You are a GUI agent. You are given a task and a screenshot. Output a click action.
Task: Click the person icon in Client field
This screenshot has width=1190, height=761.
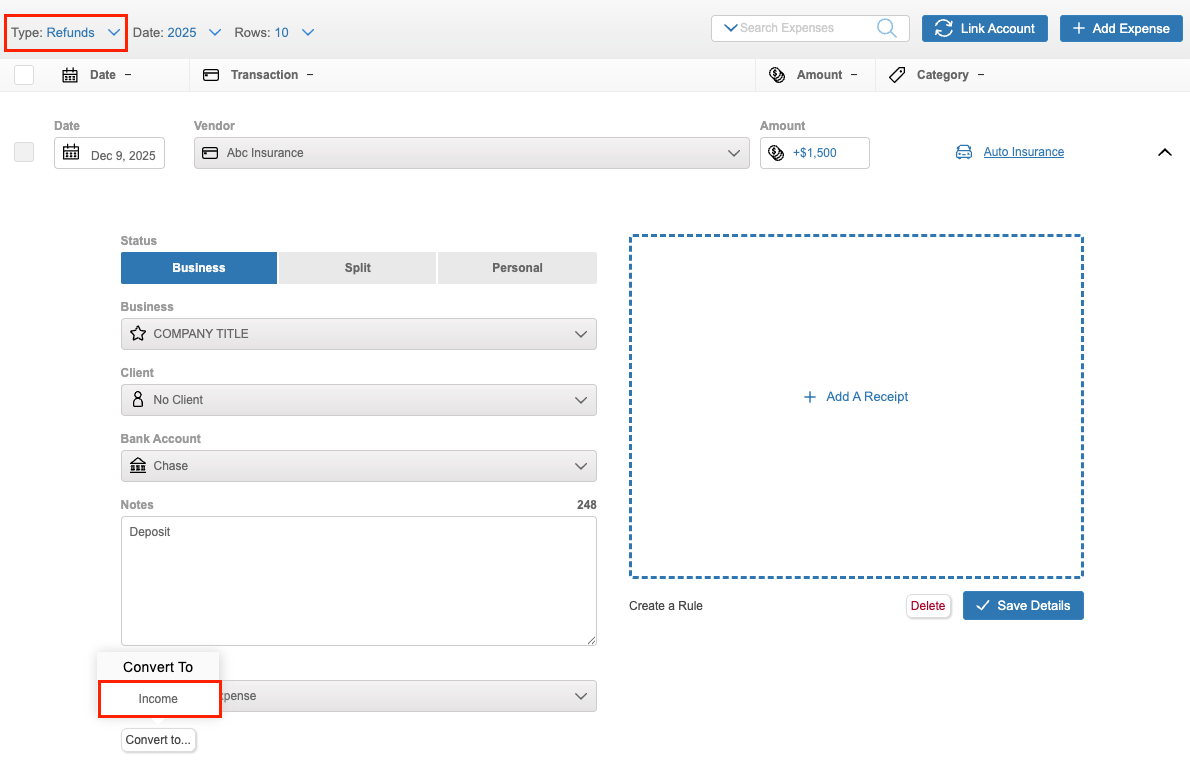coord(139,400)
